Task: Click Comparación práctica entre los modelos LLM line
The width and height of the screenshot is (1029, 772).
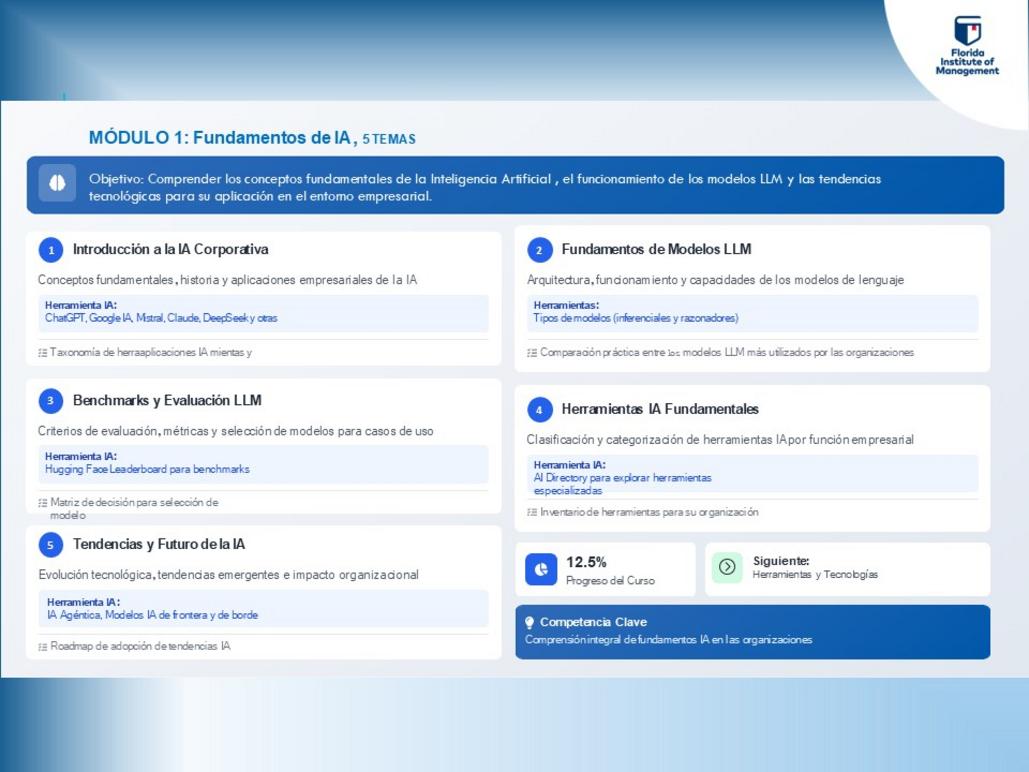Action: pyautogui.click(x=727, y=353)
